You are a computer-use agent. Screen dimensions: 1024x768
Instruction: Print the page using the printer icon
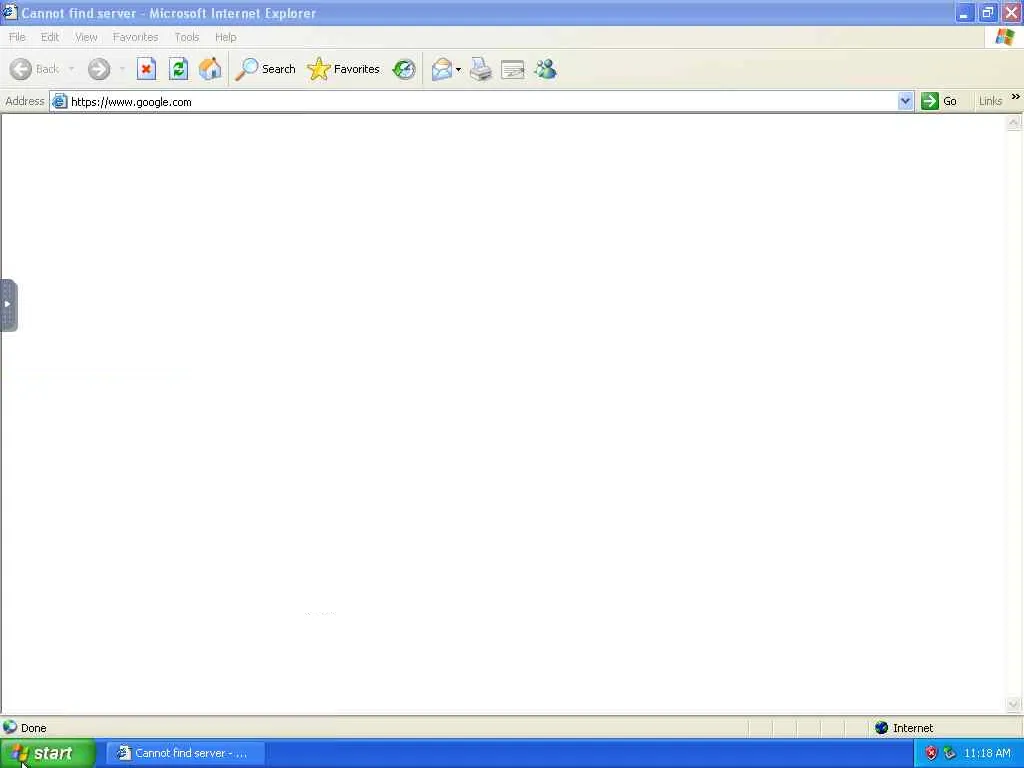pos(481,69)
